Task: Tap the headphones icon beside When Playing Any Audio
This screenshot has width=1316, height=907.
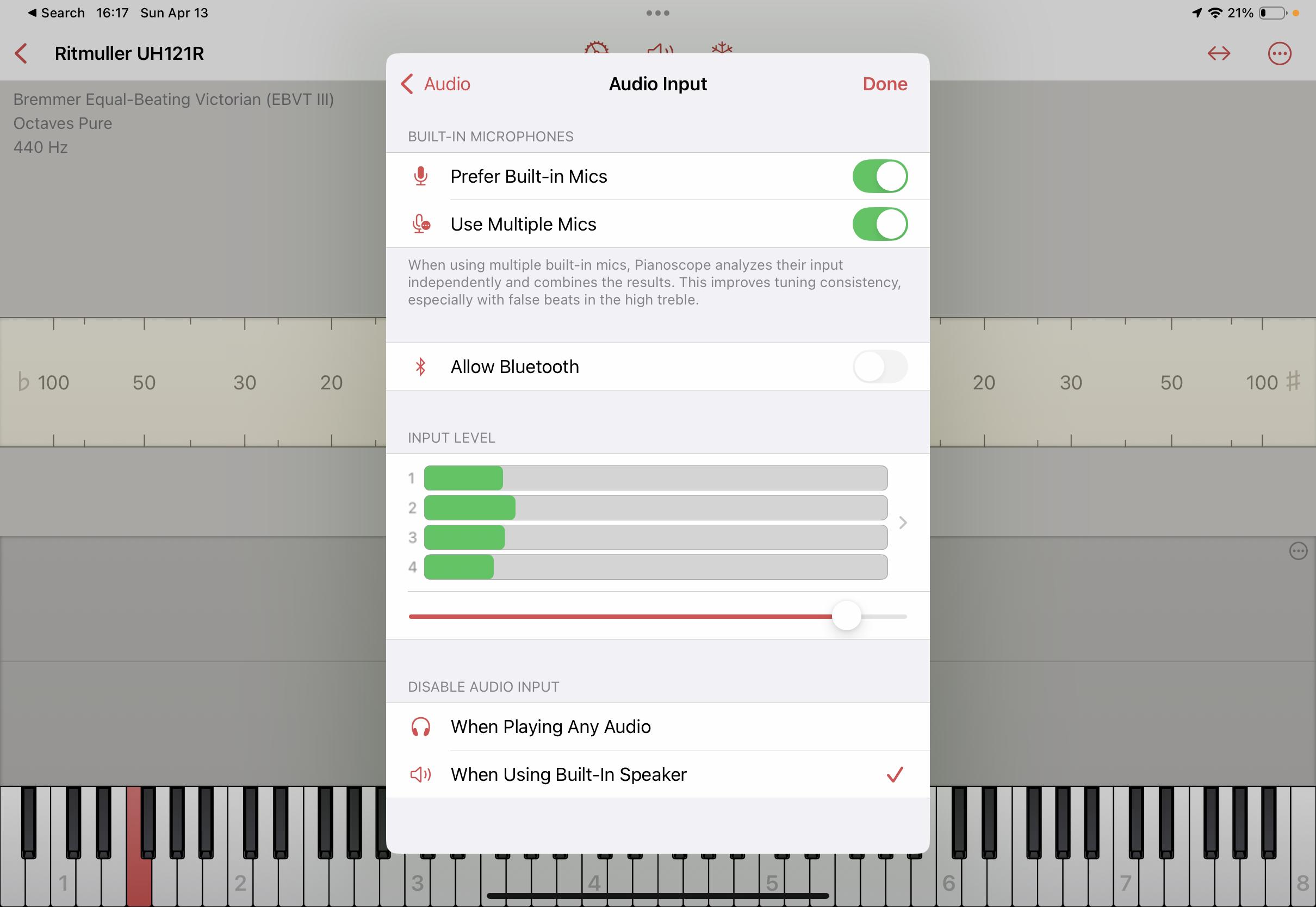Action: [420, 727]
